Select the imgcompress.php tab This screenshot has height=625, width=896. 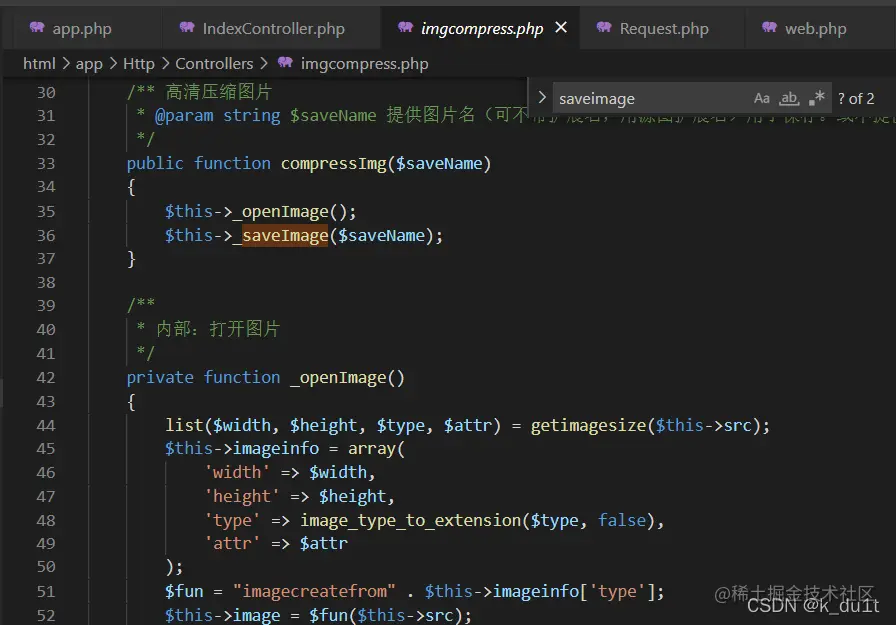[481, 29]
